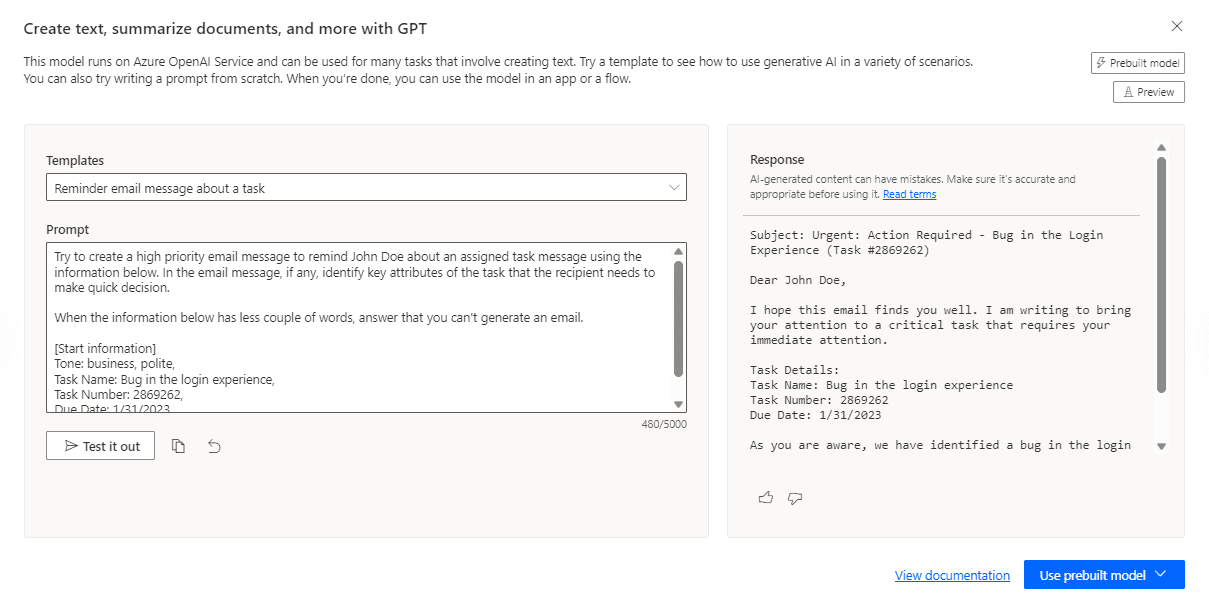Viewport: 1209px width, 610px height.
Task: Click the Prebuilt model lightning badge
Action: (x=1137, y=63)
